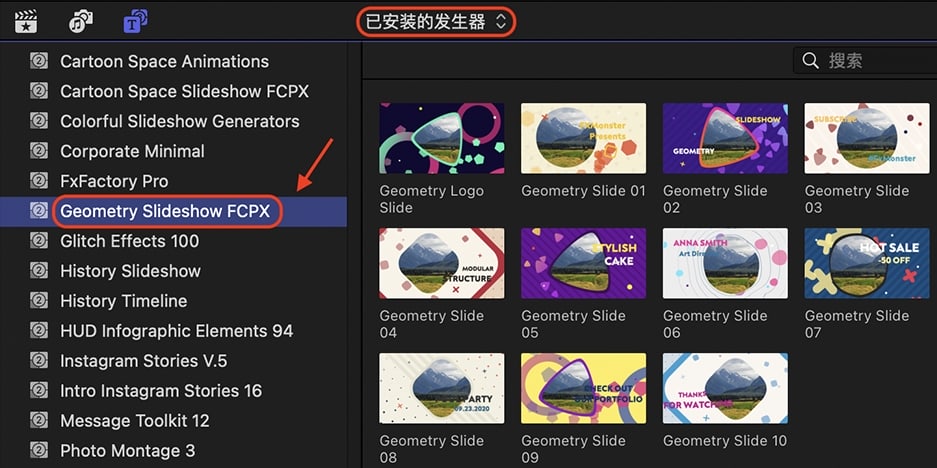This screenshot has height=468, width=937.
Task: Select Colorful Slideshow Generators category
Action: coord(173,121)
